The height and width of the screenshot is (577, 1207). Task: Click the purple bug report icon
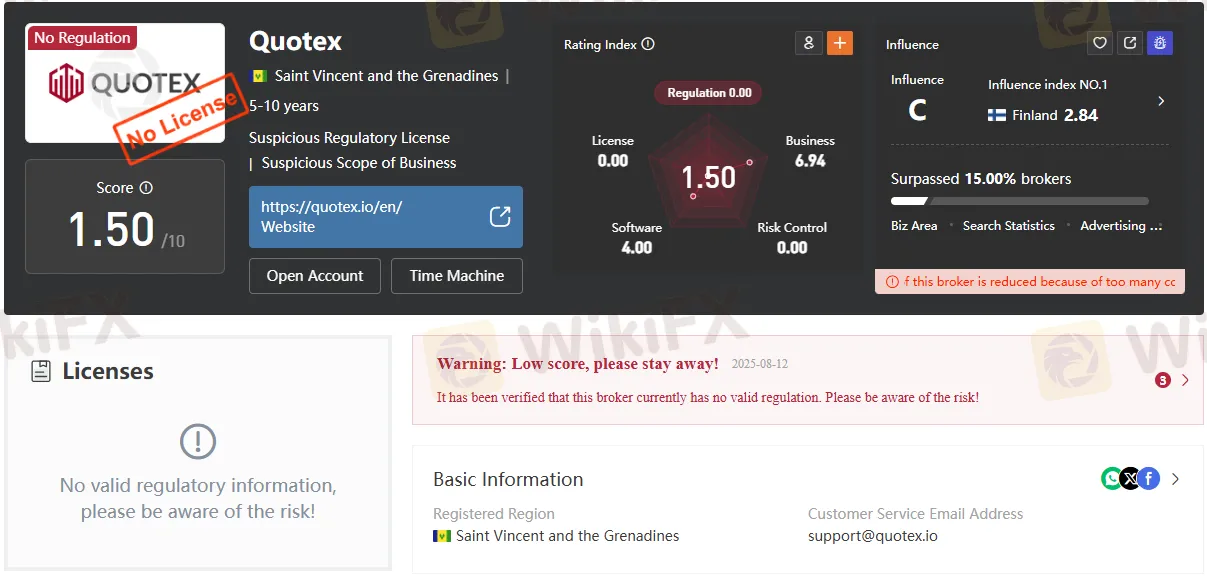[x=1160, y=43]
